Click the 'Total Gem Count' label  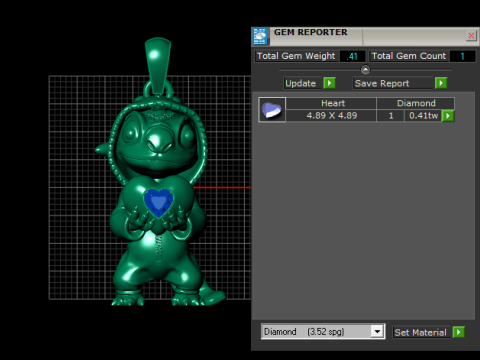[x=409, y=56]
